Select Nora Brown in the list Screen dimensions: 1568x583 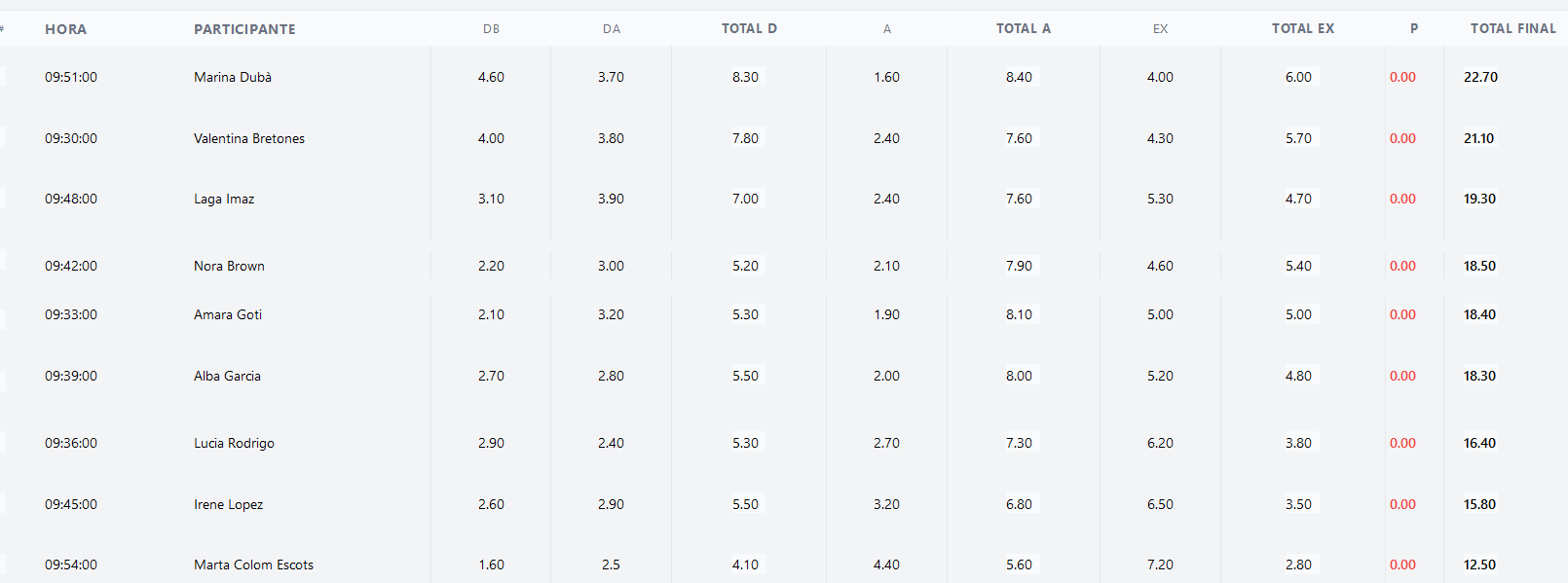pyautogui.click(x=229, y=266)
